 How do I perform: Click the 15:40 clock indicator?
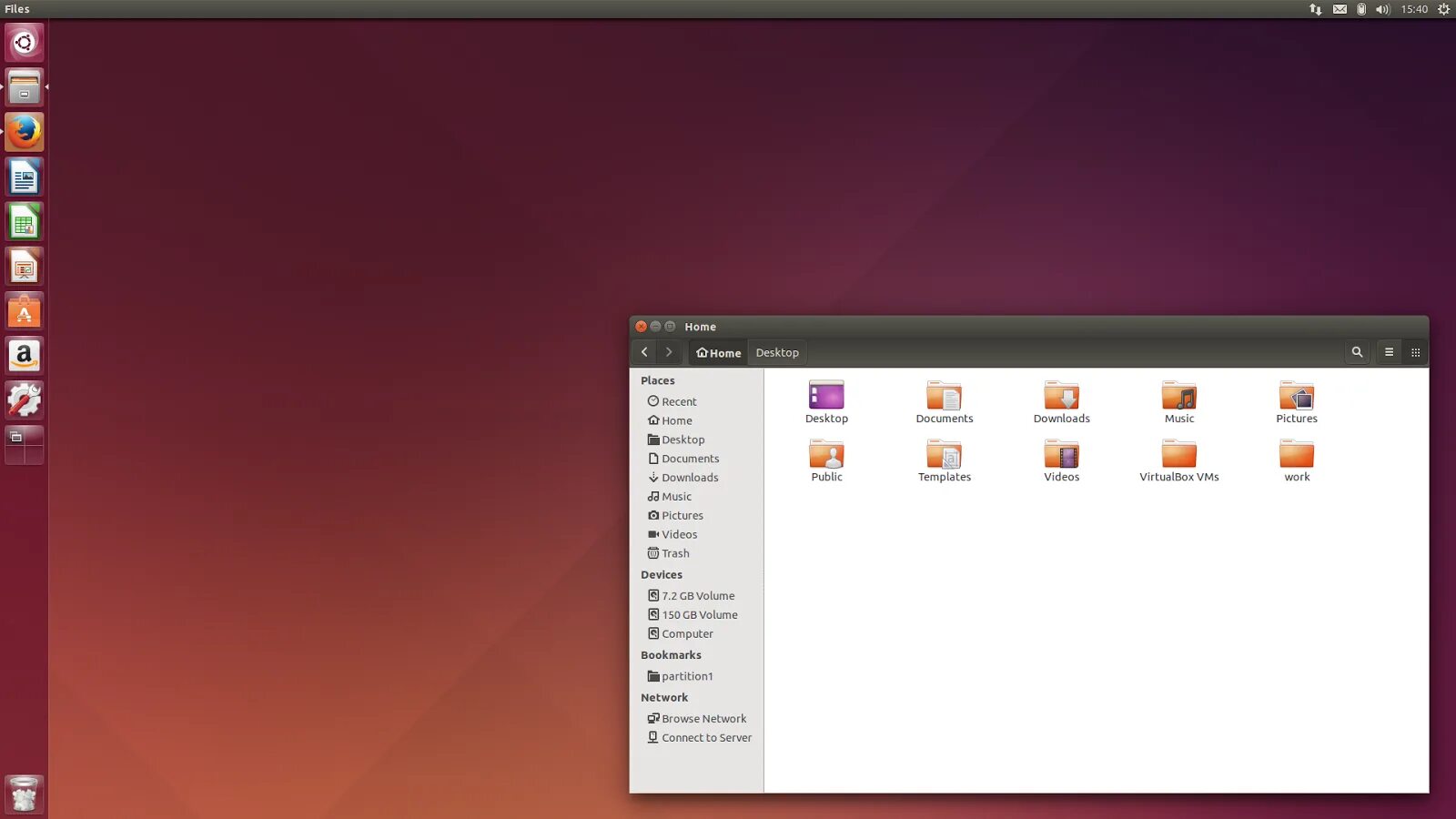click(1414, 9)
